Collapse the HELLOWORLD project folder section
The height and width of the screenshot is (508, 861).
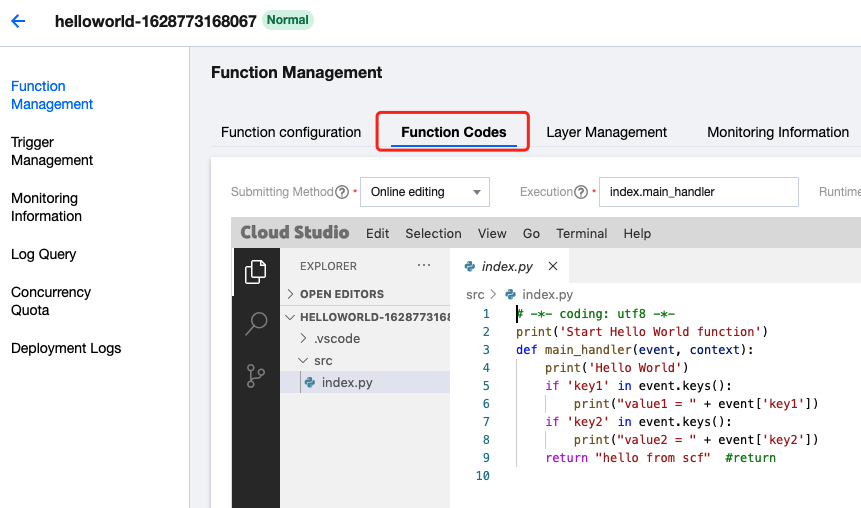[367, 317]
